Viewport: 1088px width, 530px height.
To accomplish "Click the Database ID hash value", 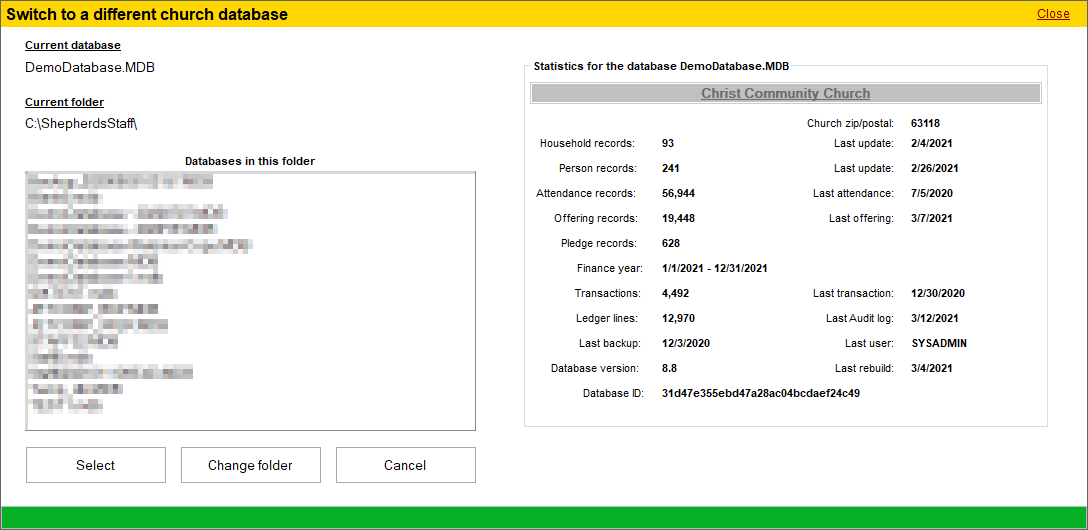I will [x=760, y=393].
